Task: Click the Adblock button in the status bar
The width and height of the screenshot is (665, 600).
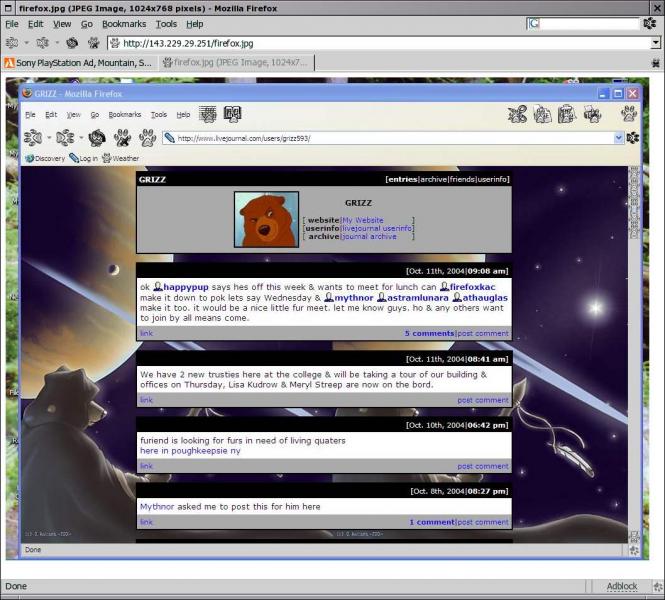Action: pyautogui.click(x=621, y=586)
